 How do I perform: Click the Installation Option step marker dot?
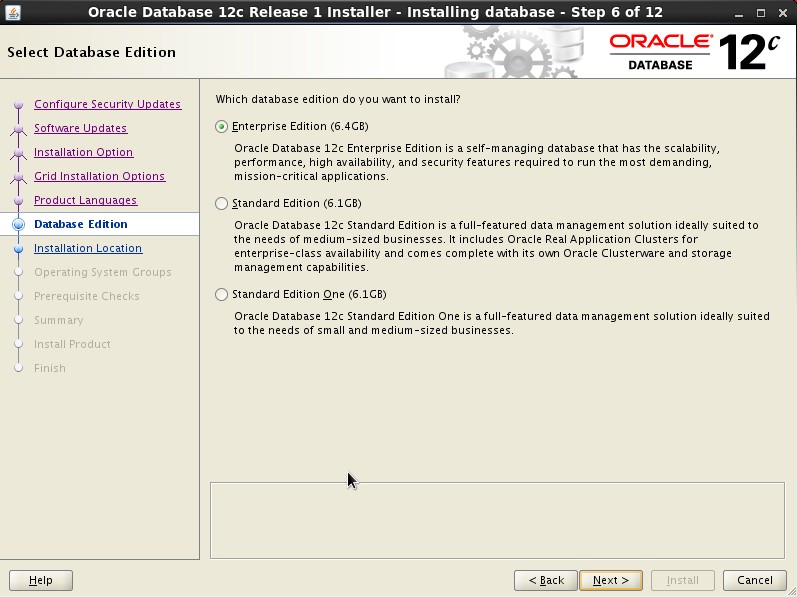click(x=19, y=152)
